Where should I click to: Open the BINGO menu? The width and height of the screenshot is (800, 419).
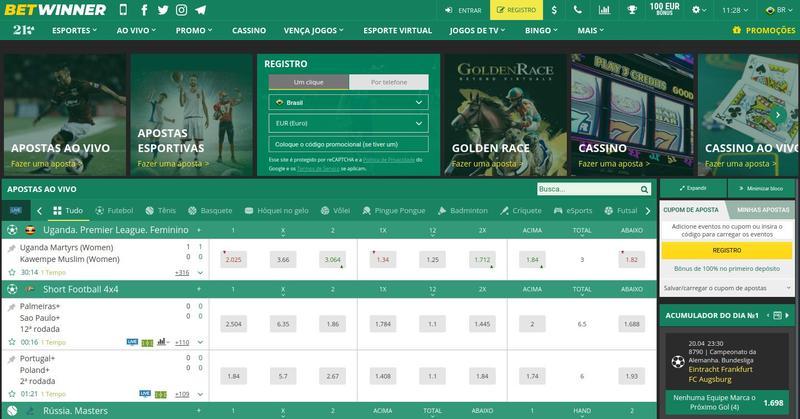(x=541, y=31)
